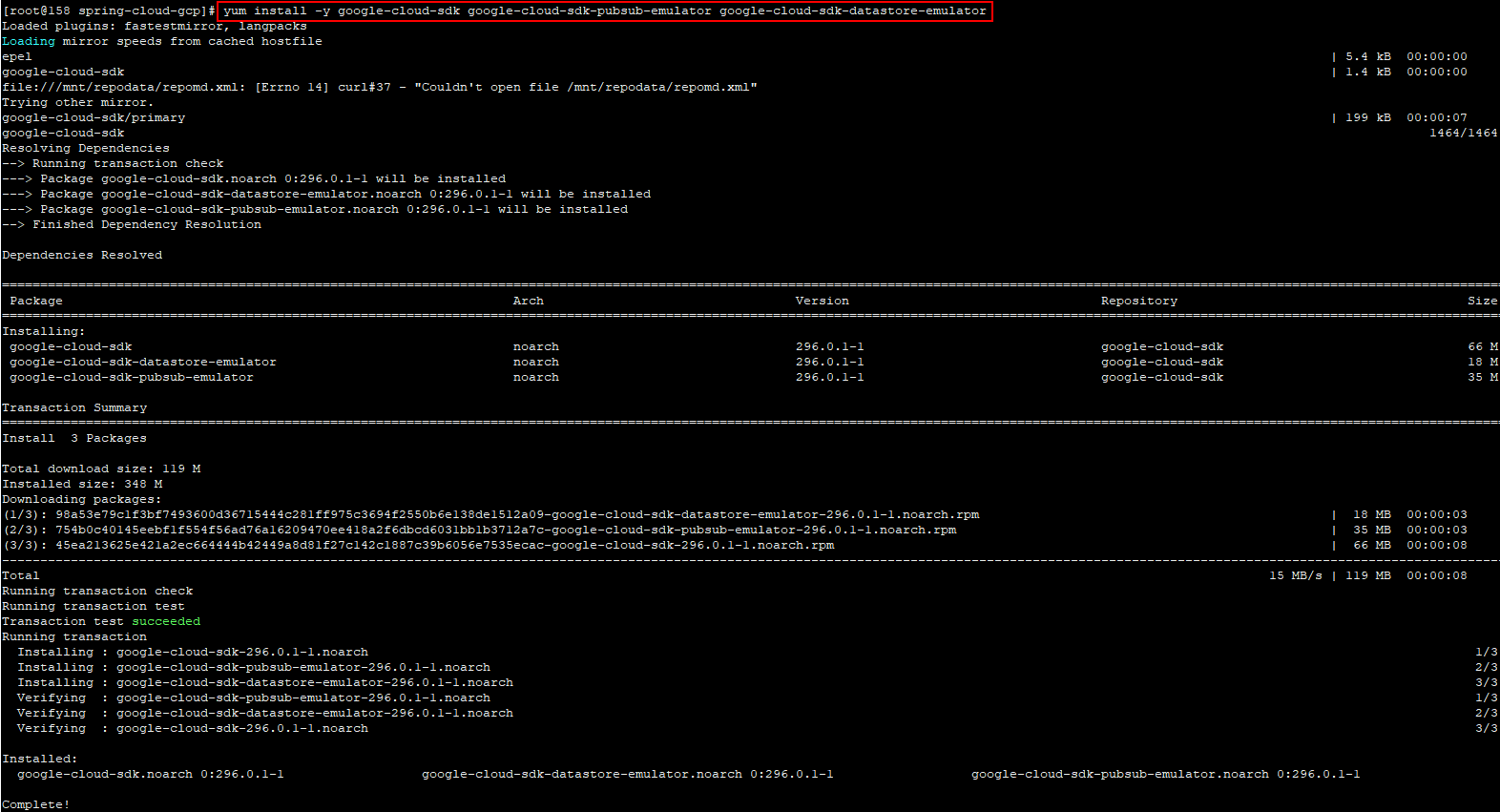Click the 'epel' repository line
The image size is (1500, 812).
point(17,57)
